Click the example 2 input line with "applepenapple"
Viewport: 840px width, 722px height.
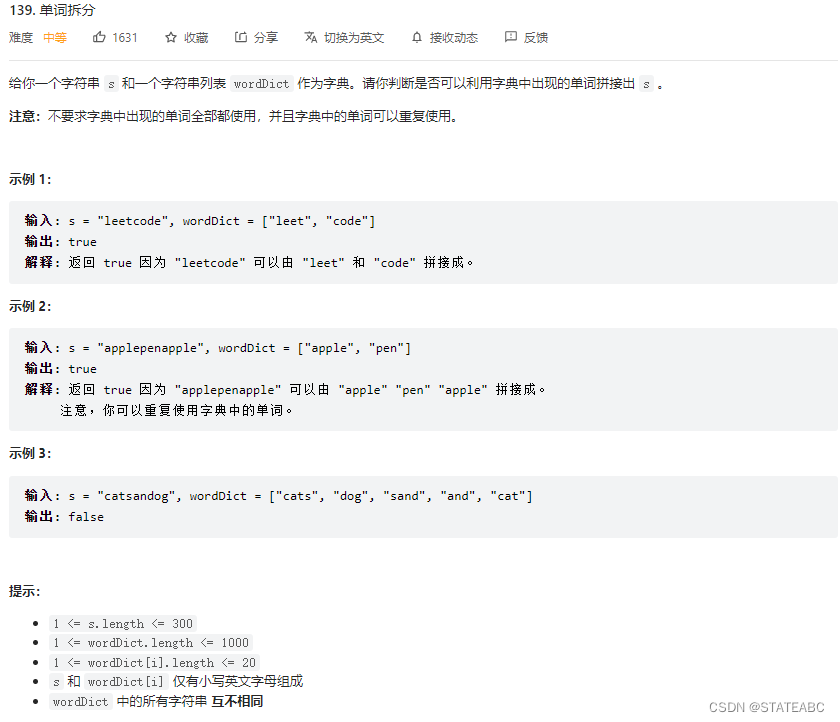pos(218,348)
